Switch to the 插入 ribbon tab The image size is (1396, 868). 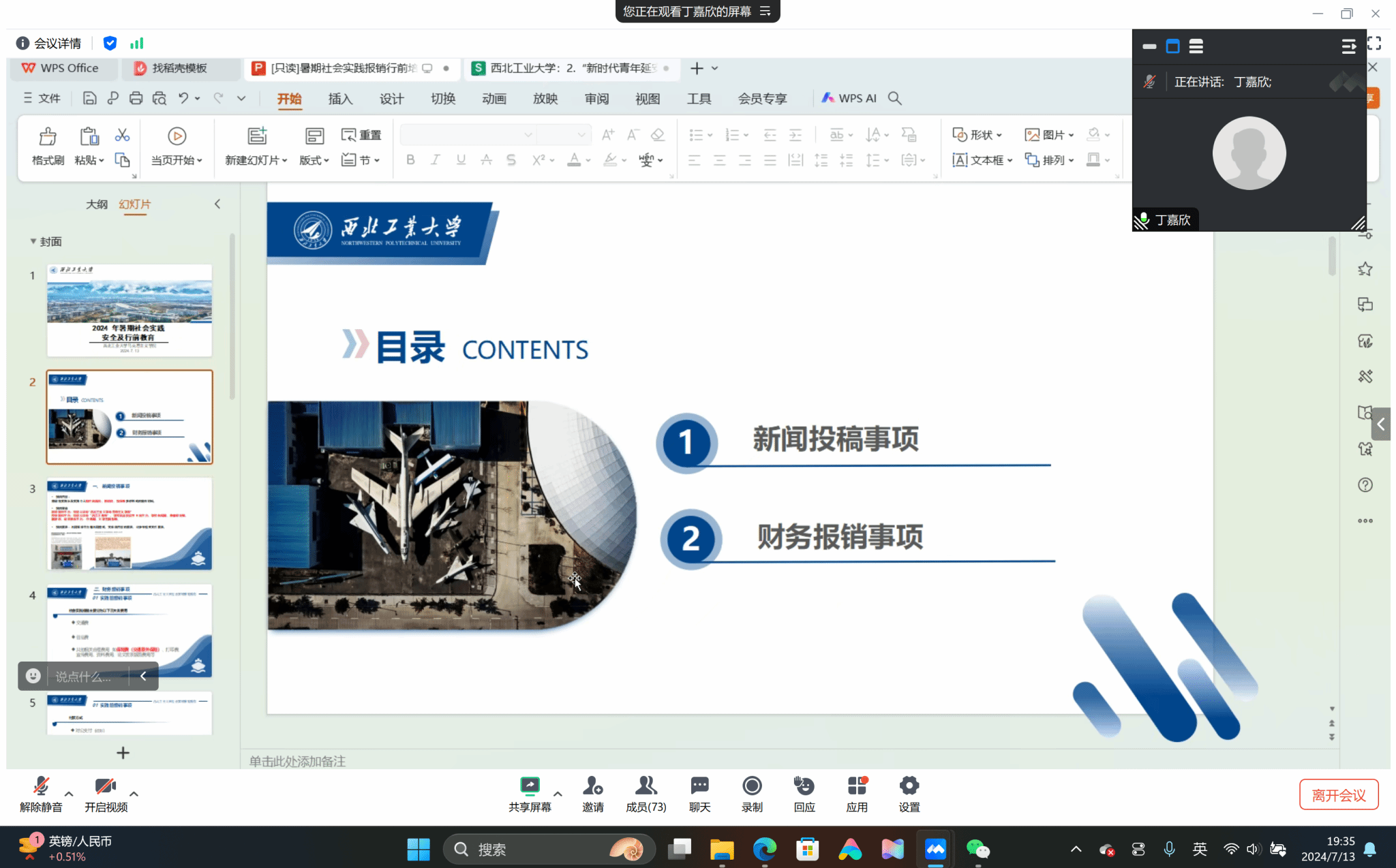pos(340,99)
